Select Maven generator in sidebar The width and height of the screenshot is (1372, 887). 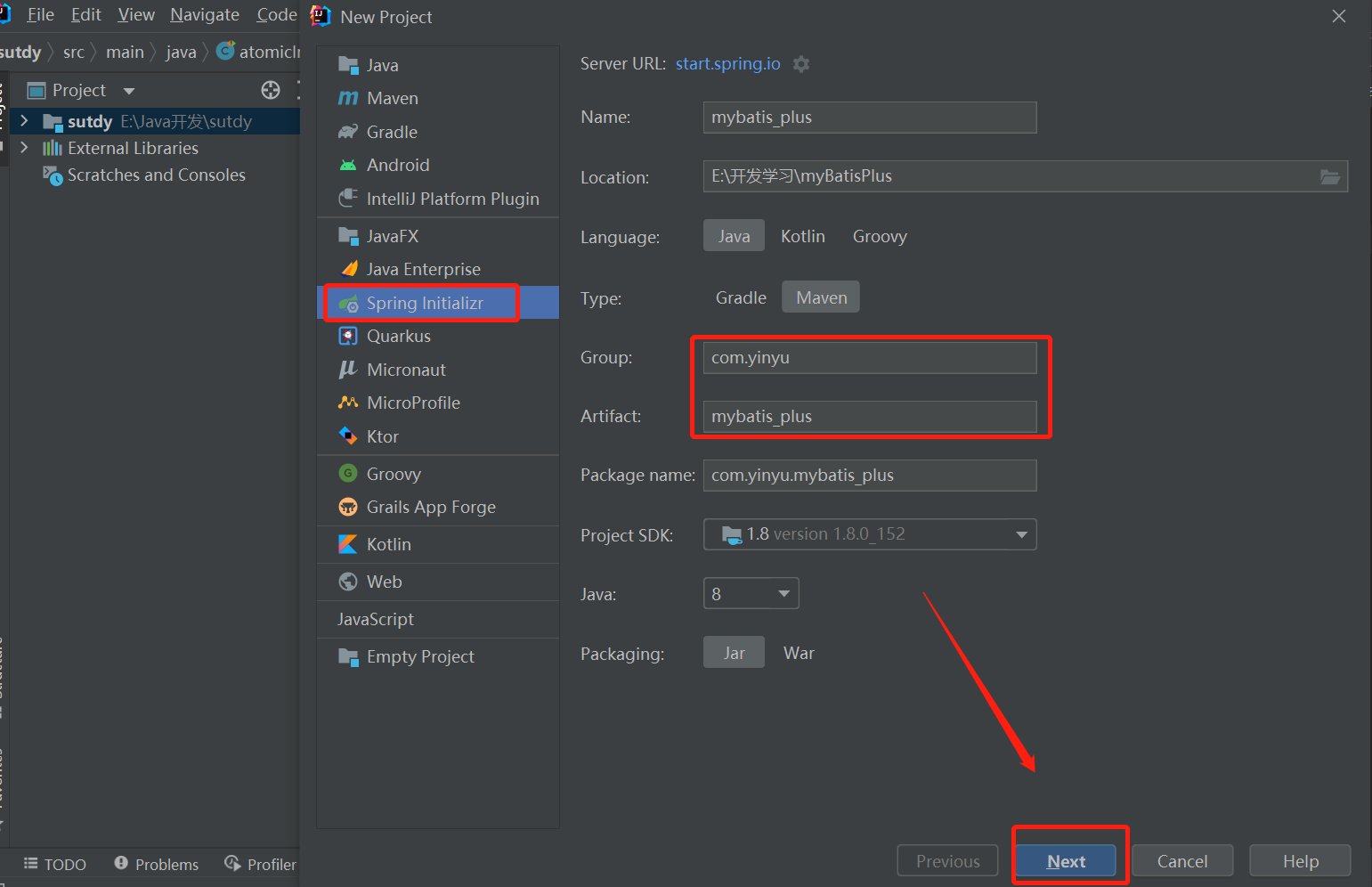[x=438, y=98]
